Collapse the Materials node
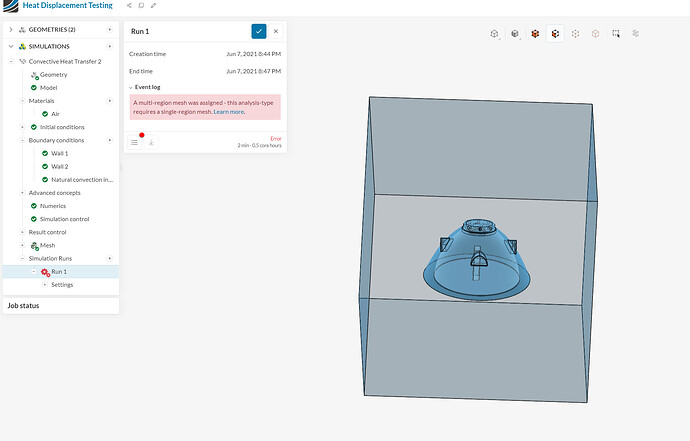The height and width of the screenshot is (441, 690). [x=22, y=101]
